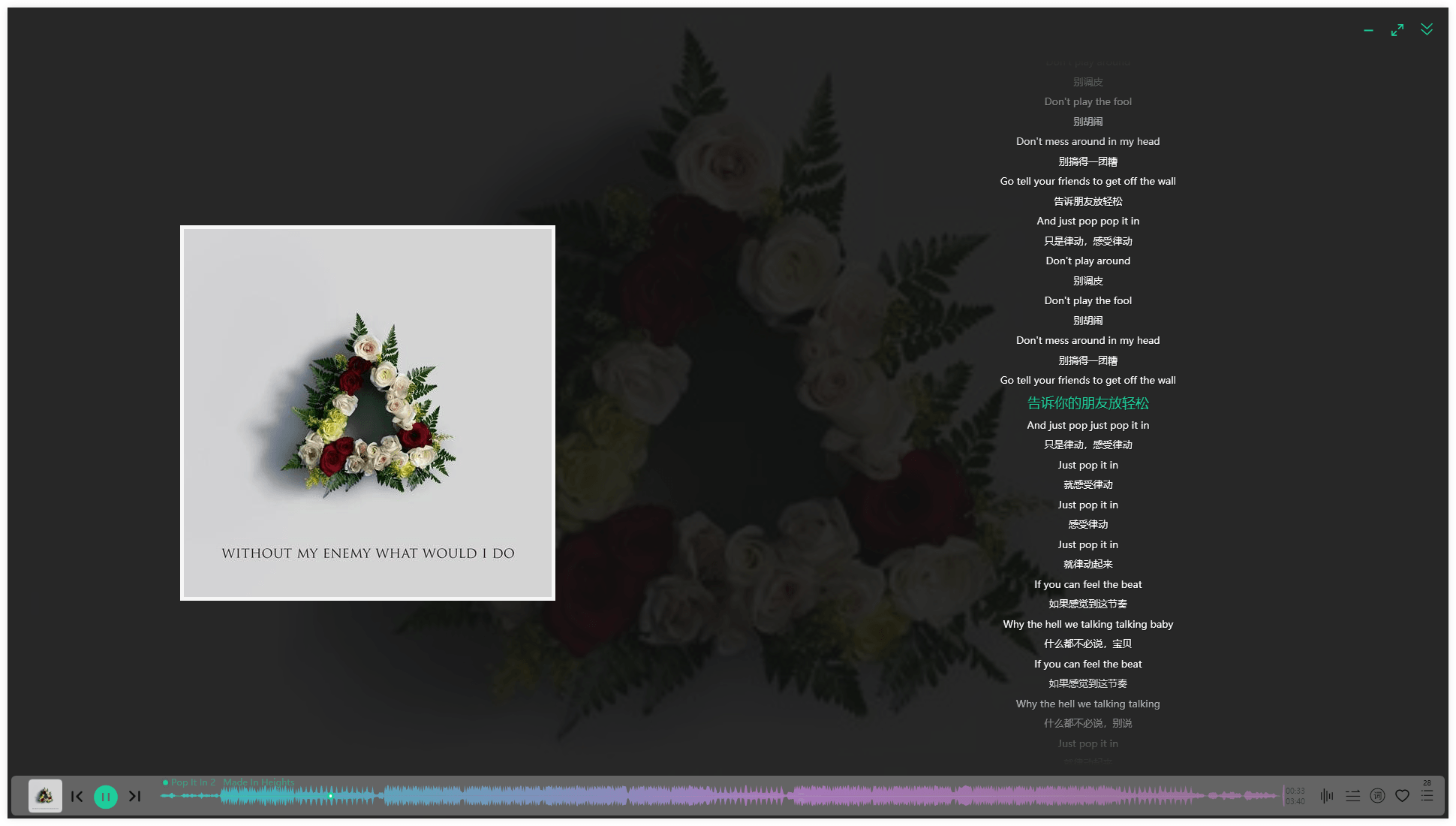Click the minimize dash icon at top right
The height and width of the screenshot is (826, 1456).
(x=1367, y=30)
